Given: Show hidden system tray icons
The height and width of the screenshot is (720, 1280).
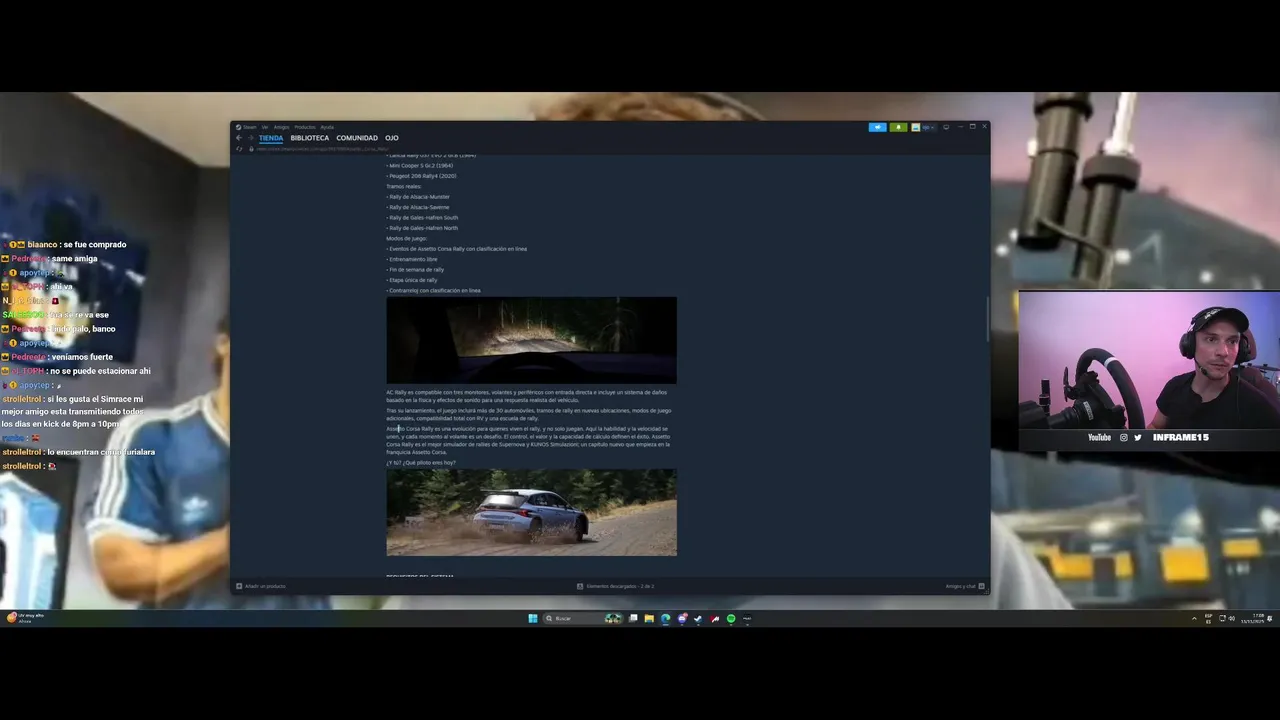Looking at the screenshot, I should [x=1194, y=618].
